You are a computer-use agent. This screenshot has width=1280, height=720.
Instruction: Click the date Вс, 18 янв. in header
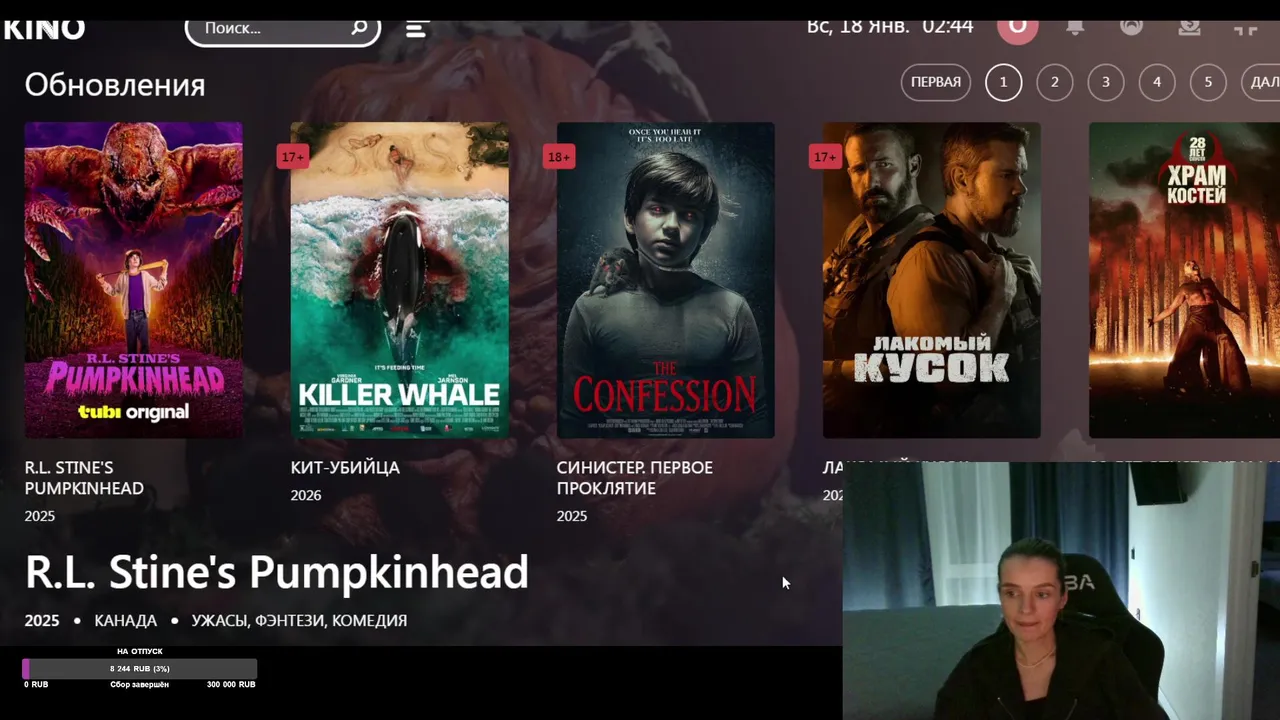coord(858,27)
